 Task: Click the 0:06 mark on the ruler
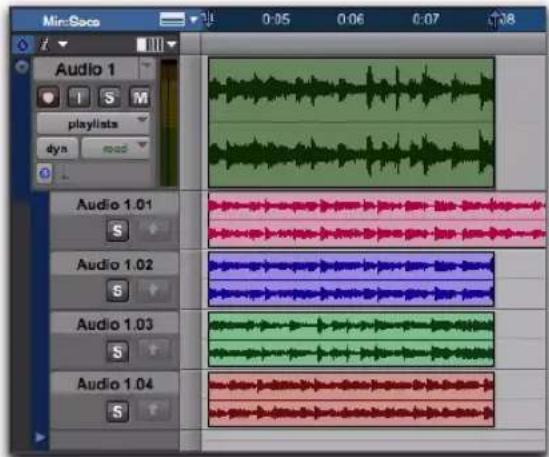tap(350, 19)
